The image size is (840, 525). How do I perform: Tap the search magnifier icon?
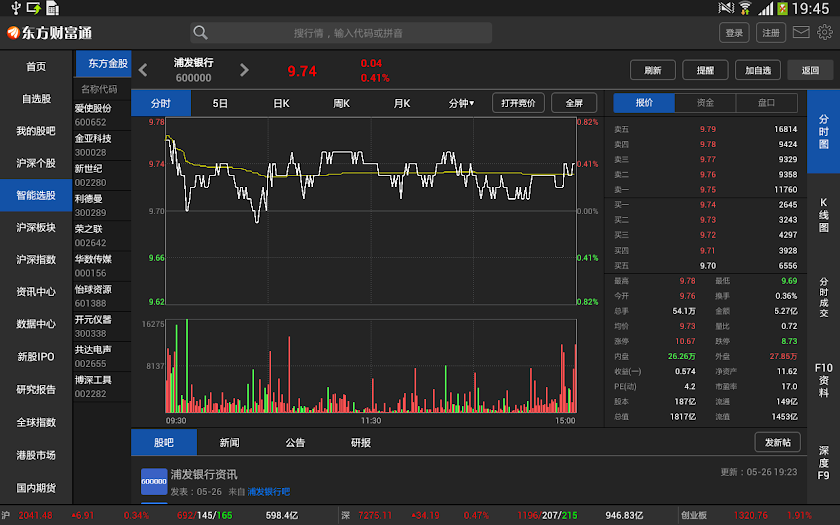tap(200, 33)
